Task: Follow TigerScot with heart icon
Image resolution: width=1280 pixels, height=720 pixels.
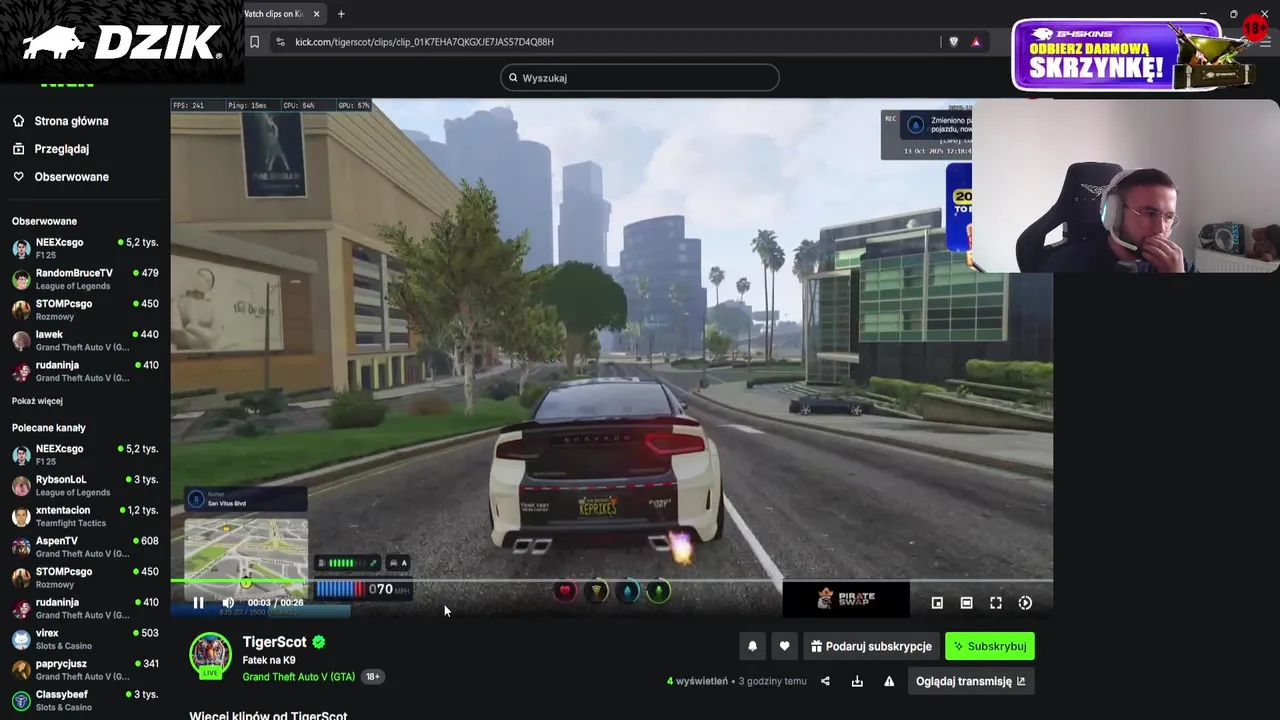Action: pos(784,646)
